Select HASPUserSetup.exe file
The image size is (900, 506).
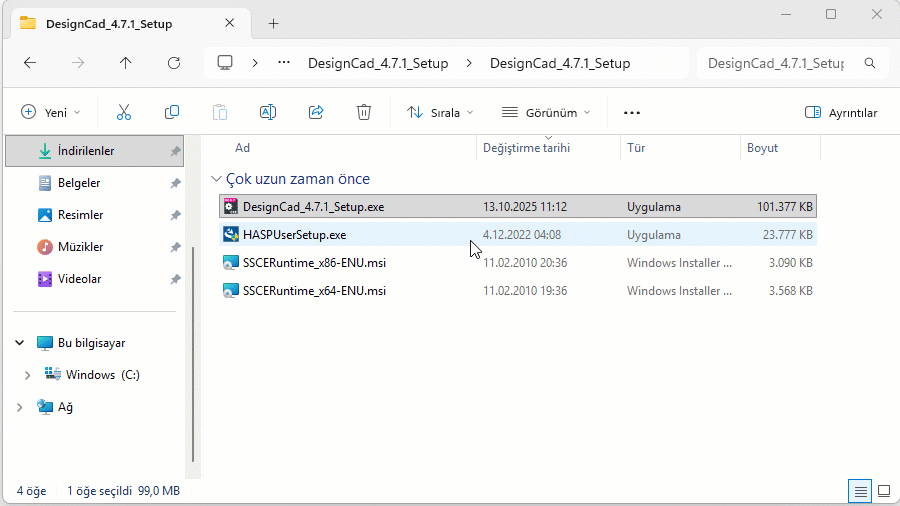pyautogui.click(x=294, y=235)
